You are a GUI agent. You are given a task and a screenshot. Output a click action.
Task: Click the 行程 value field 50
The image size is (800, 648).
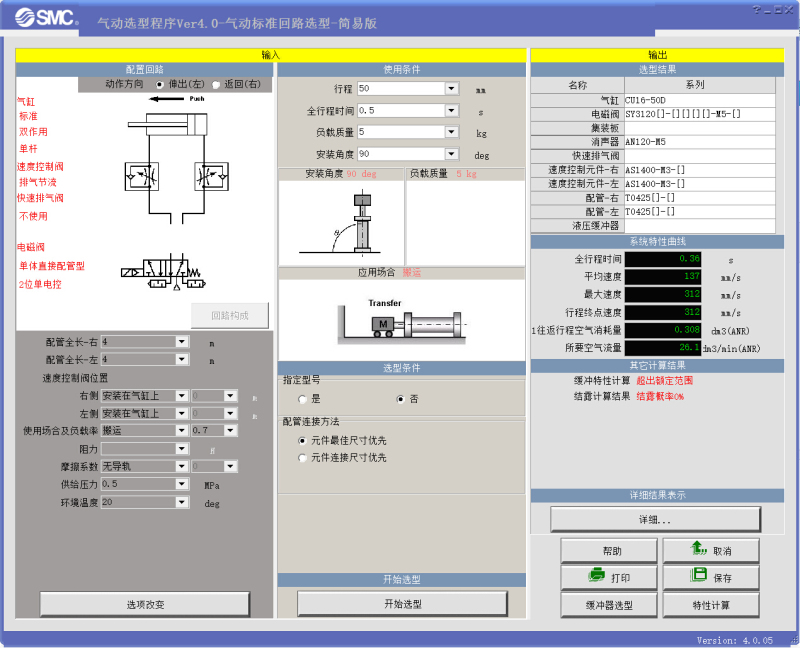click(x=401, y=88)
